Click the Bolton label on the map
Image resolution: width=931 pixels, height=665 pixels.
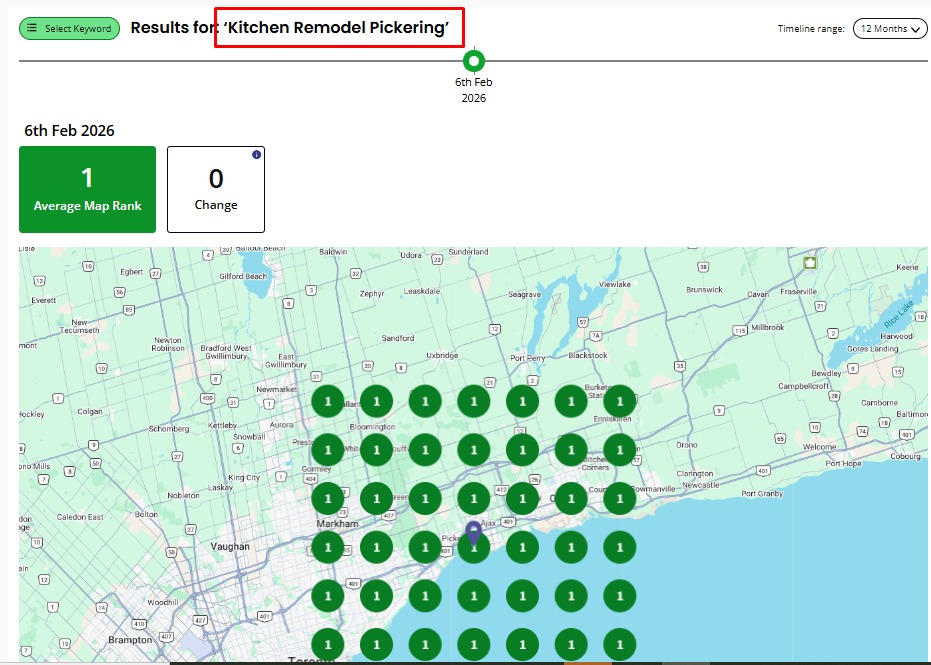pyautogui.click(x=146, y=514)
